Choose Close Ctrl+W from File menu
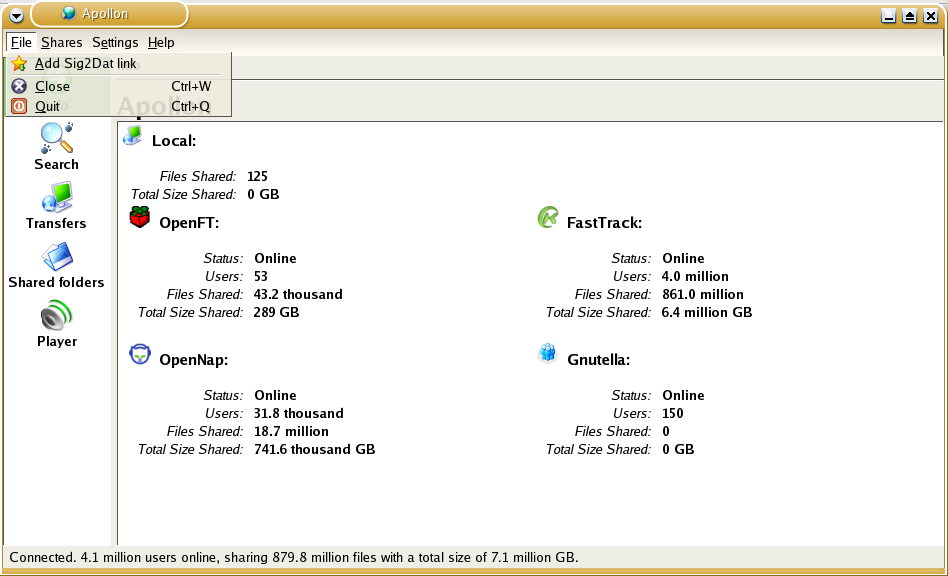 118,86
